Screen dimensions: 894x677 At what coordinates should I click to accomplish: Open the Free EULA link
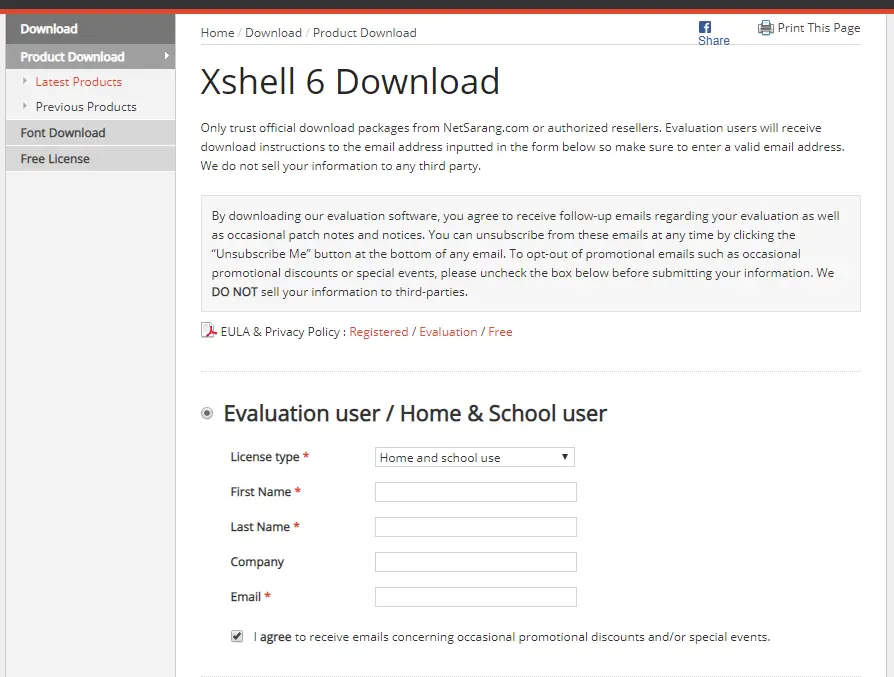[500, 332]
